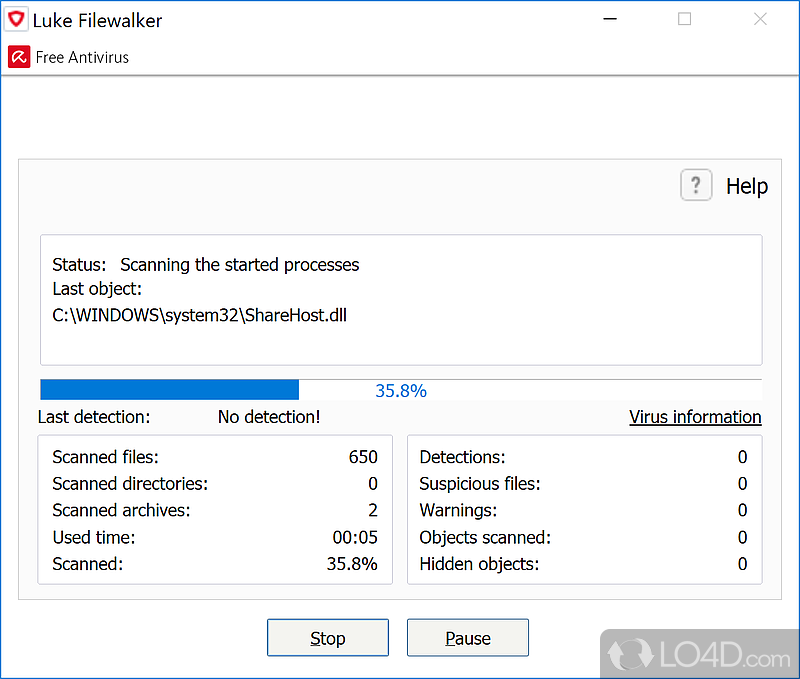Image resolution: width=800 pixels, height=679 pixels.
Task: Click the Suspicious files statistic row
Action: click(583, 484)
